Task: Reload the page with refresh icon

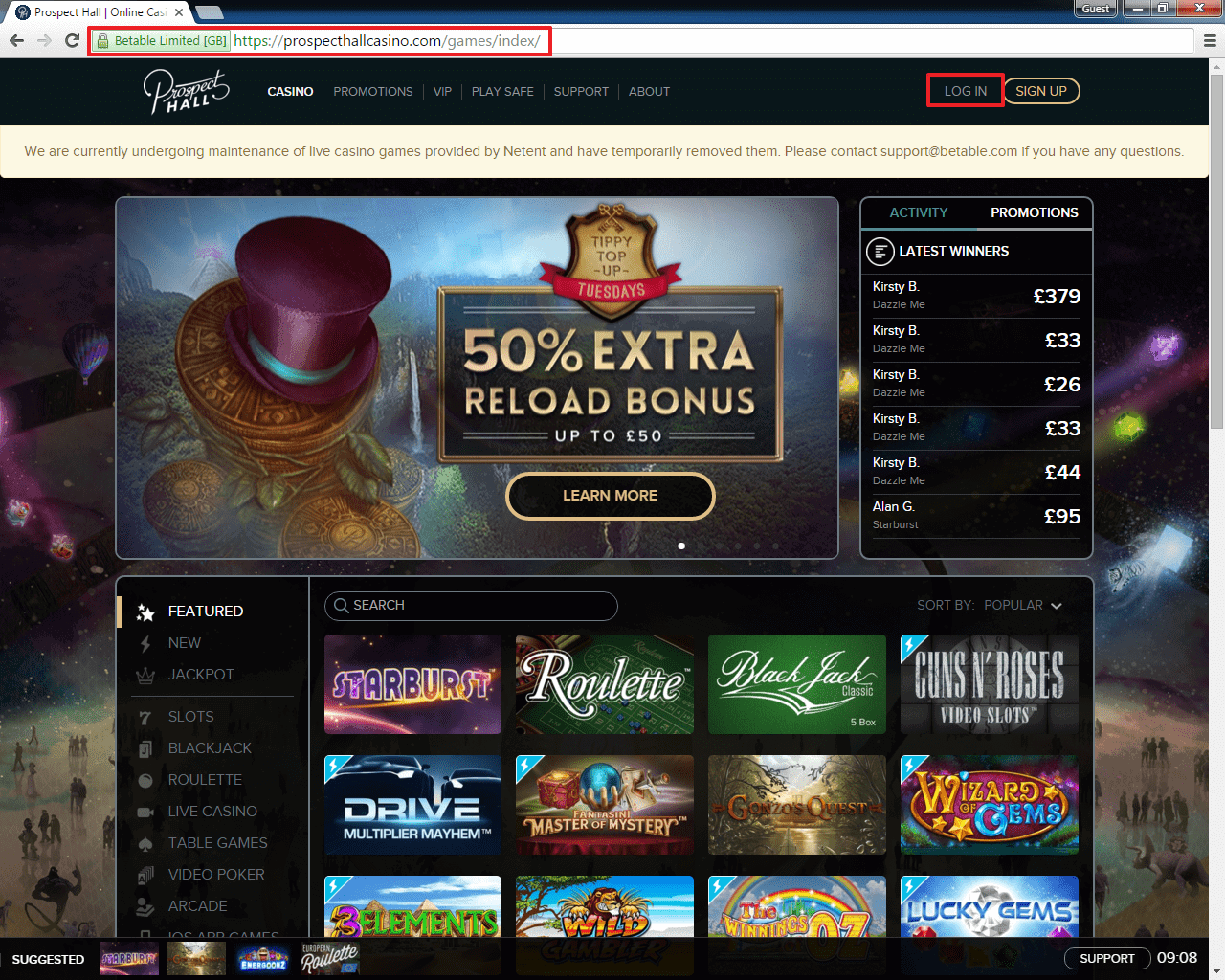Action: coord(72,40)
